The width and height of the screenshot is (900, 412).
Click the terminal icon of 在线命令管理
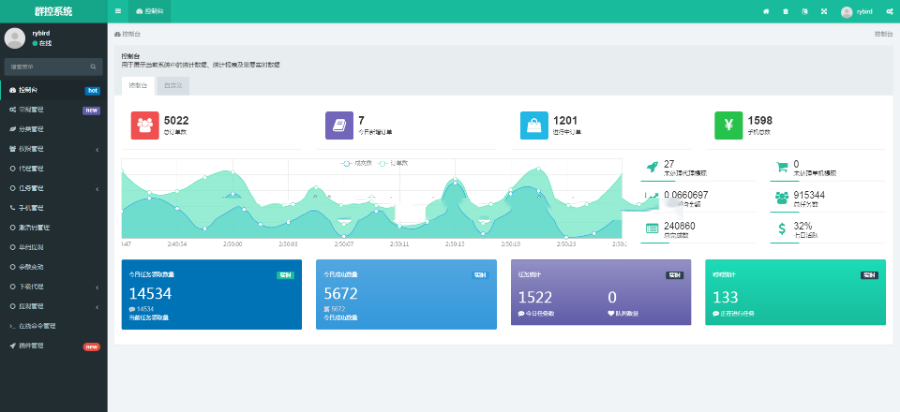click(13, 326)
